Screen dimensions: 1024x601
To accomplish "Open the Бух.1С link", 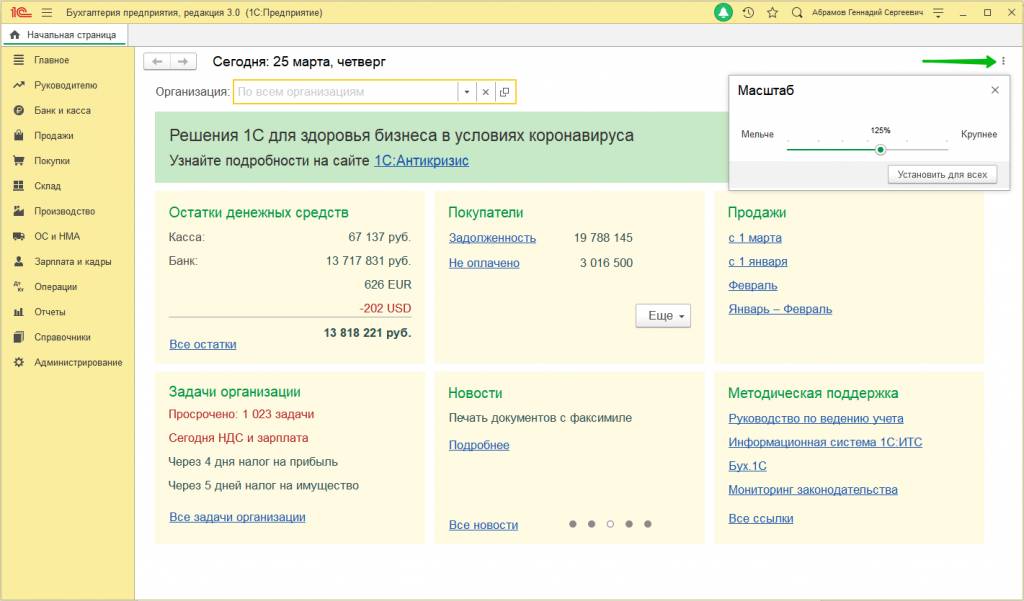I will (747, 466).
